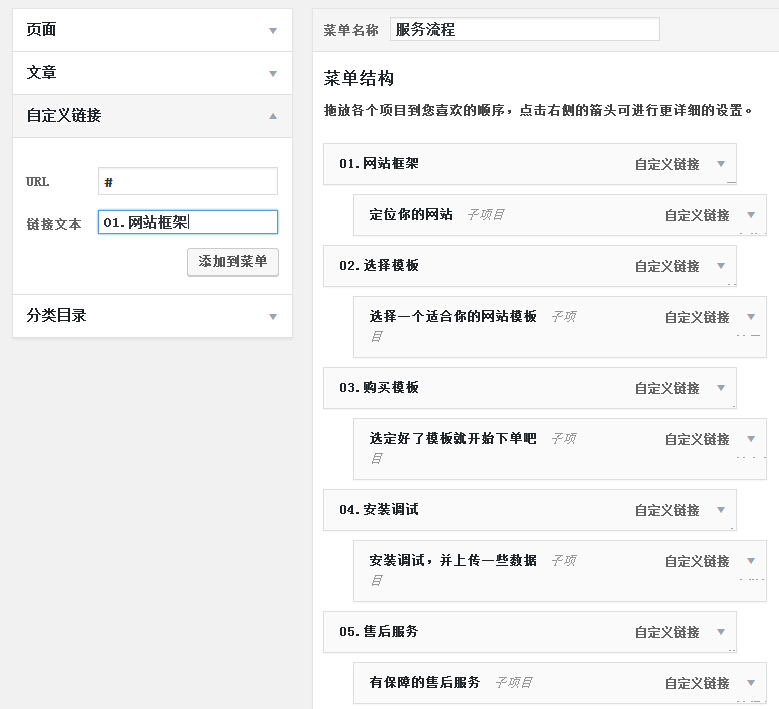Expand the 05.售后服务 item arrow
779x709 pixels.
[721, 632]
